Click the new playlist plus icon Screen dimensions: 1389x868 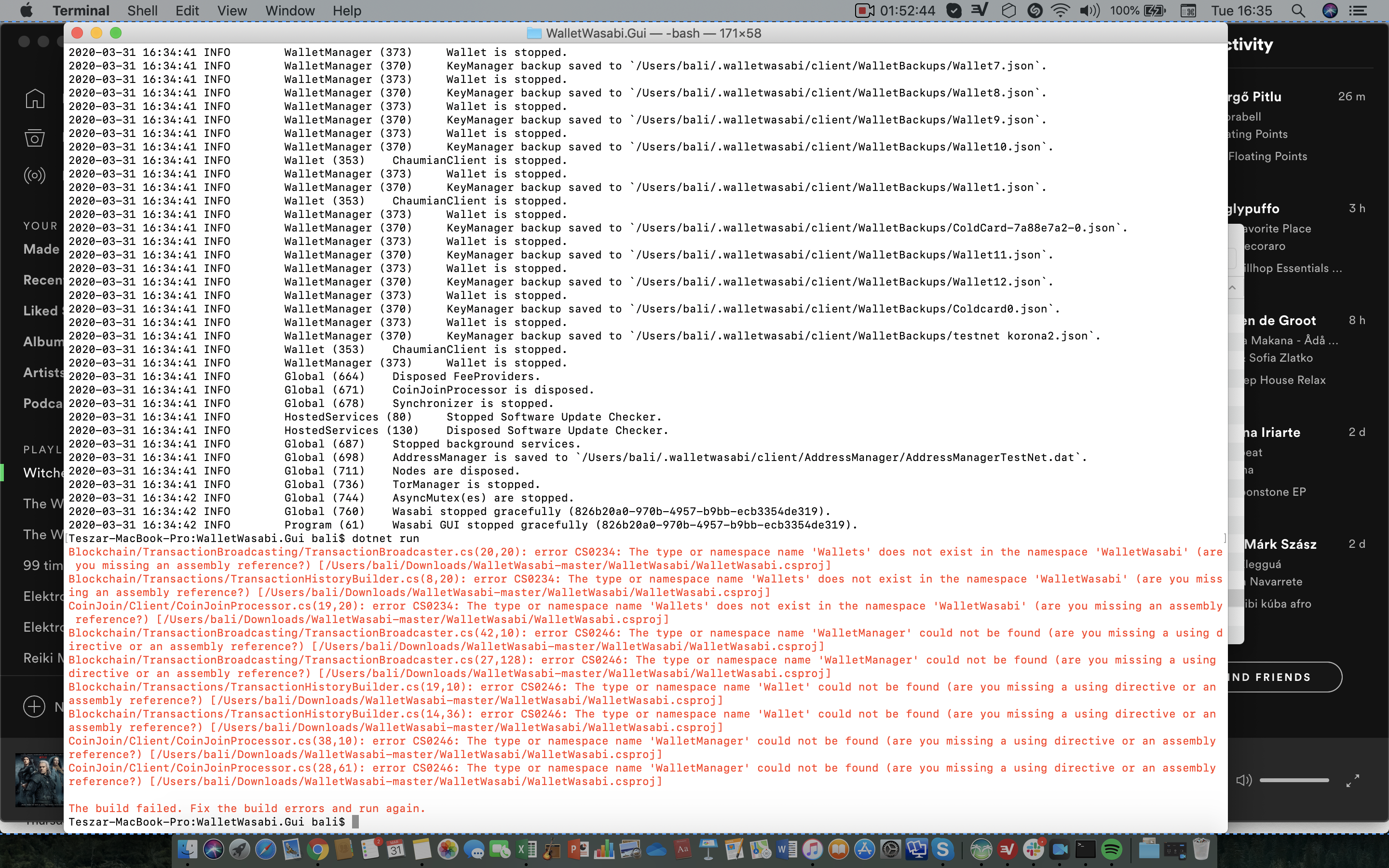coord(34,706)
